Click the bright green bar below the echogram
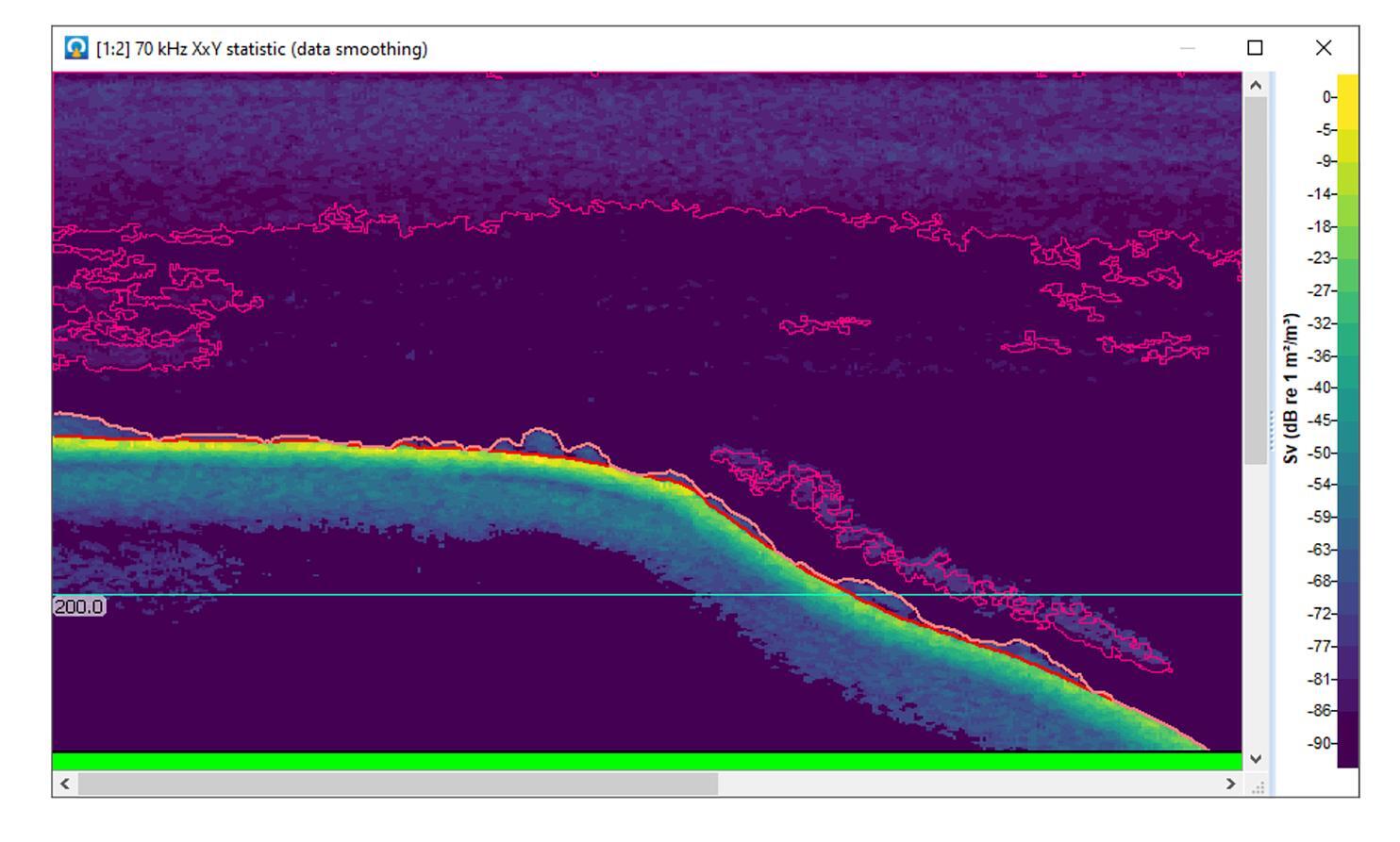Screen dimensions: 1400x842 coord(646,761)
